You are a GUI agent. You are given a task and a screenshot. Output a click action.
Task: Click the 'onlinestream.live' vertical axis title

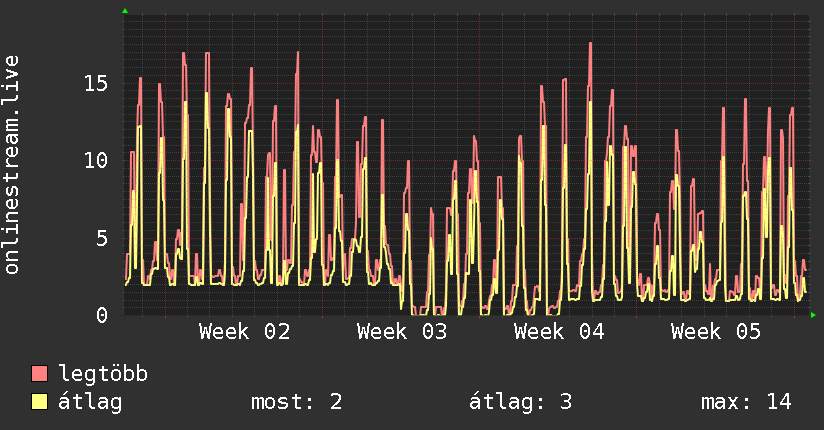pyautogui.click(x=11, y=165)
